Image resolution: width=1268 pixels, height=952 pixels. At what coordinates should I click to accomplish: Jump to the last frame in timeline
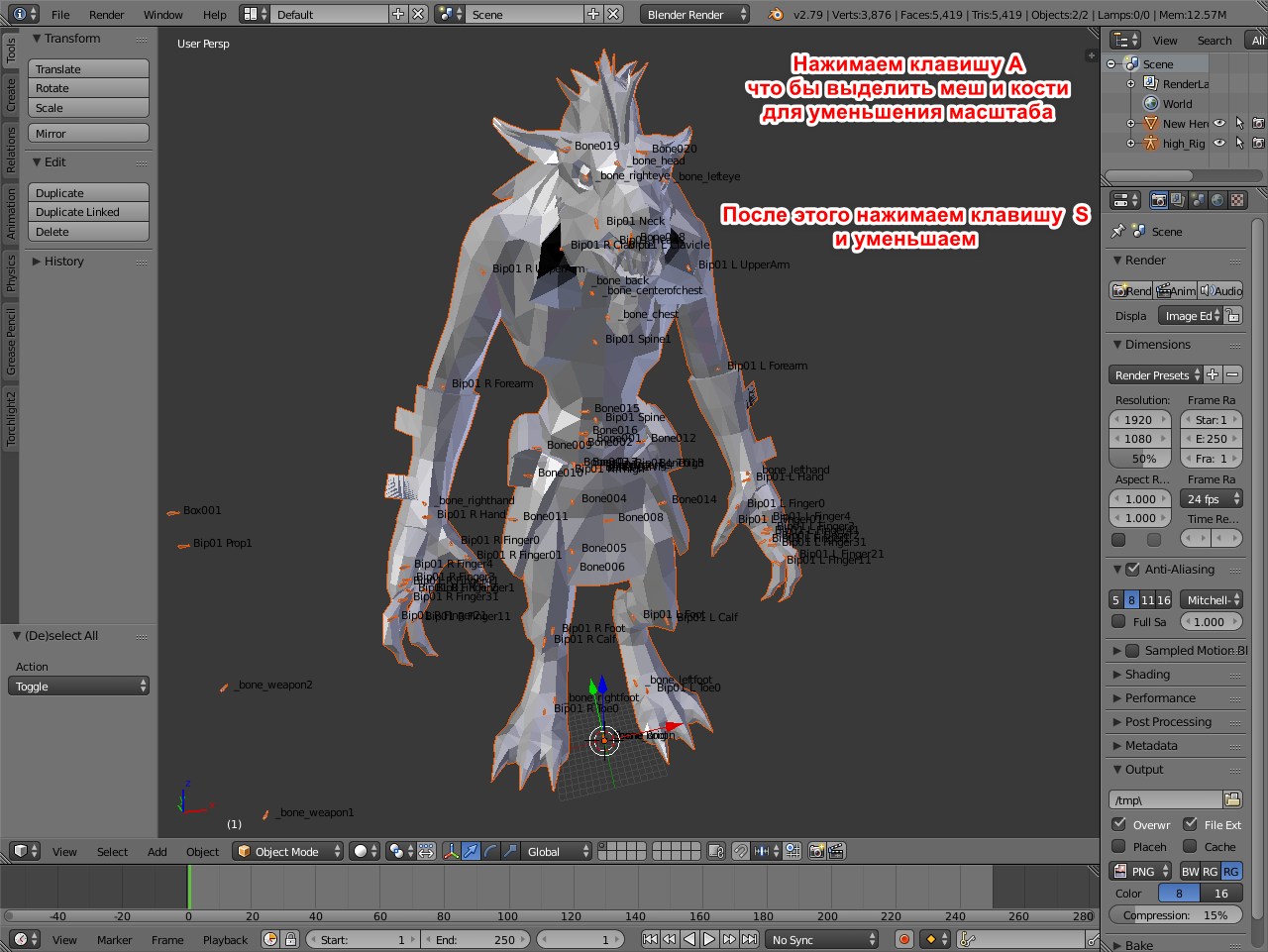click(750, 939)
